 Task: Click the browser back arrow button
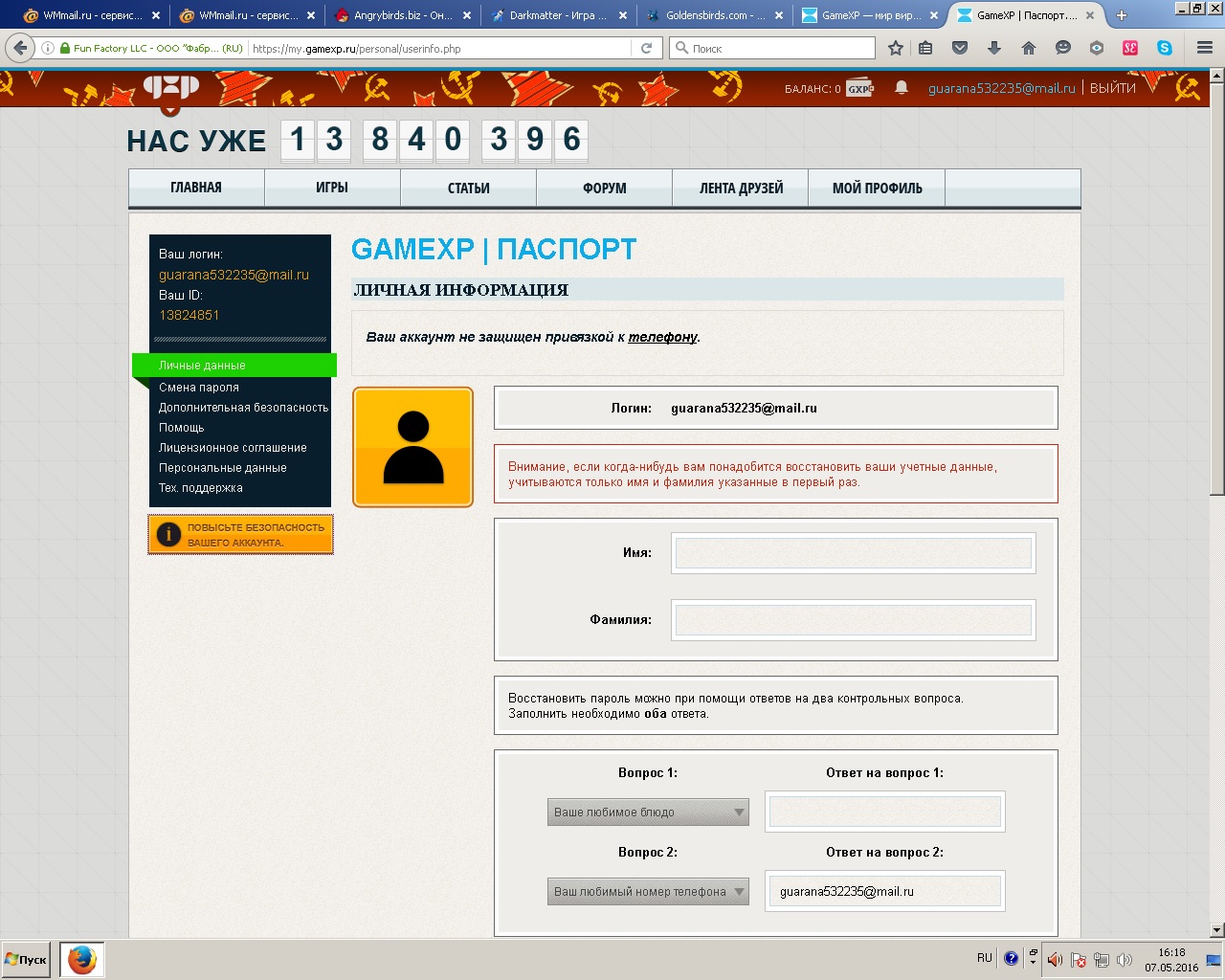[x=21, y=48]
